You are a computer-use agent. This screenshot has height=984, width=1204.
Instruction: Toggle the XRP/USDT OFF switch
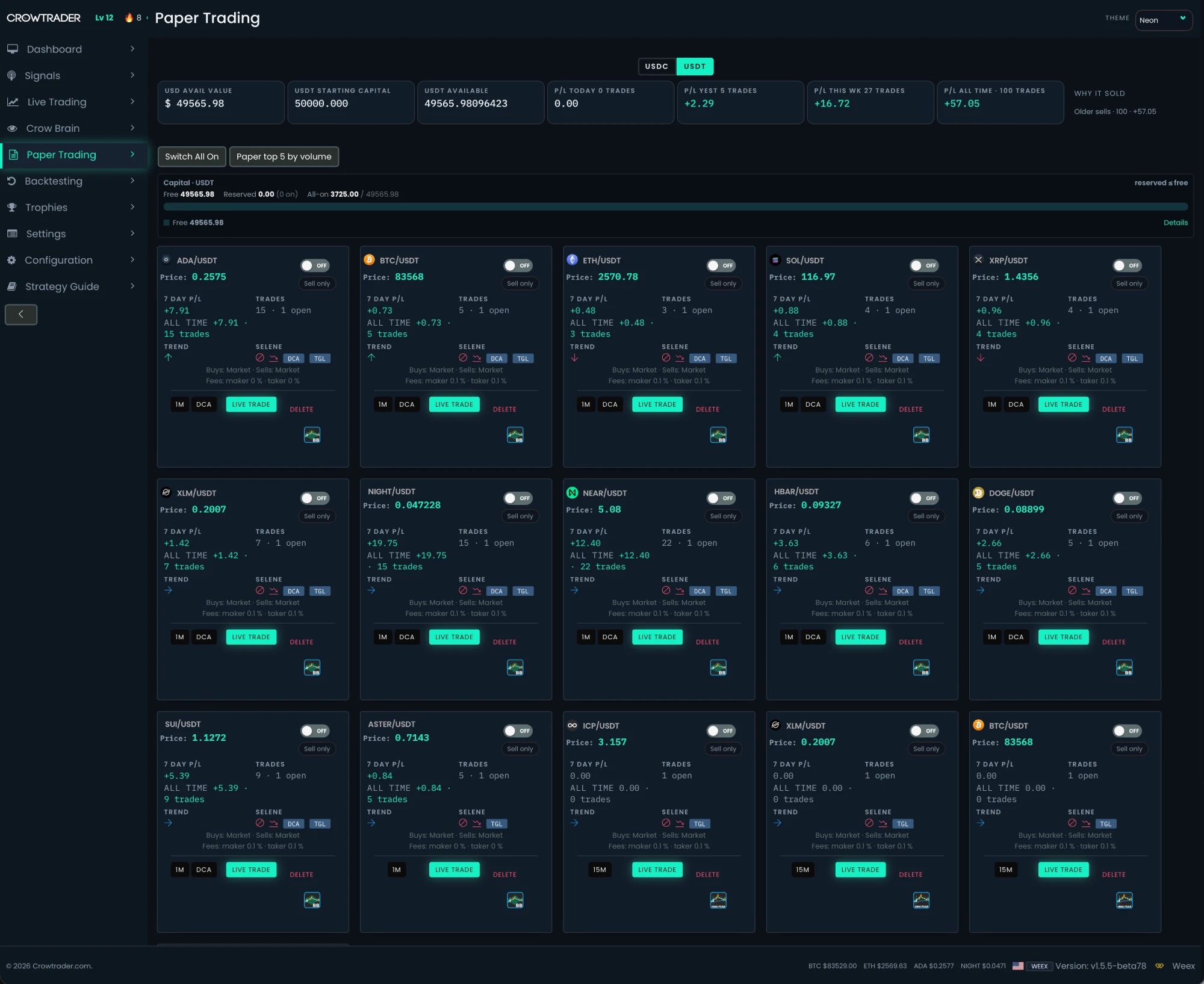(1127, 265)
